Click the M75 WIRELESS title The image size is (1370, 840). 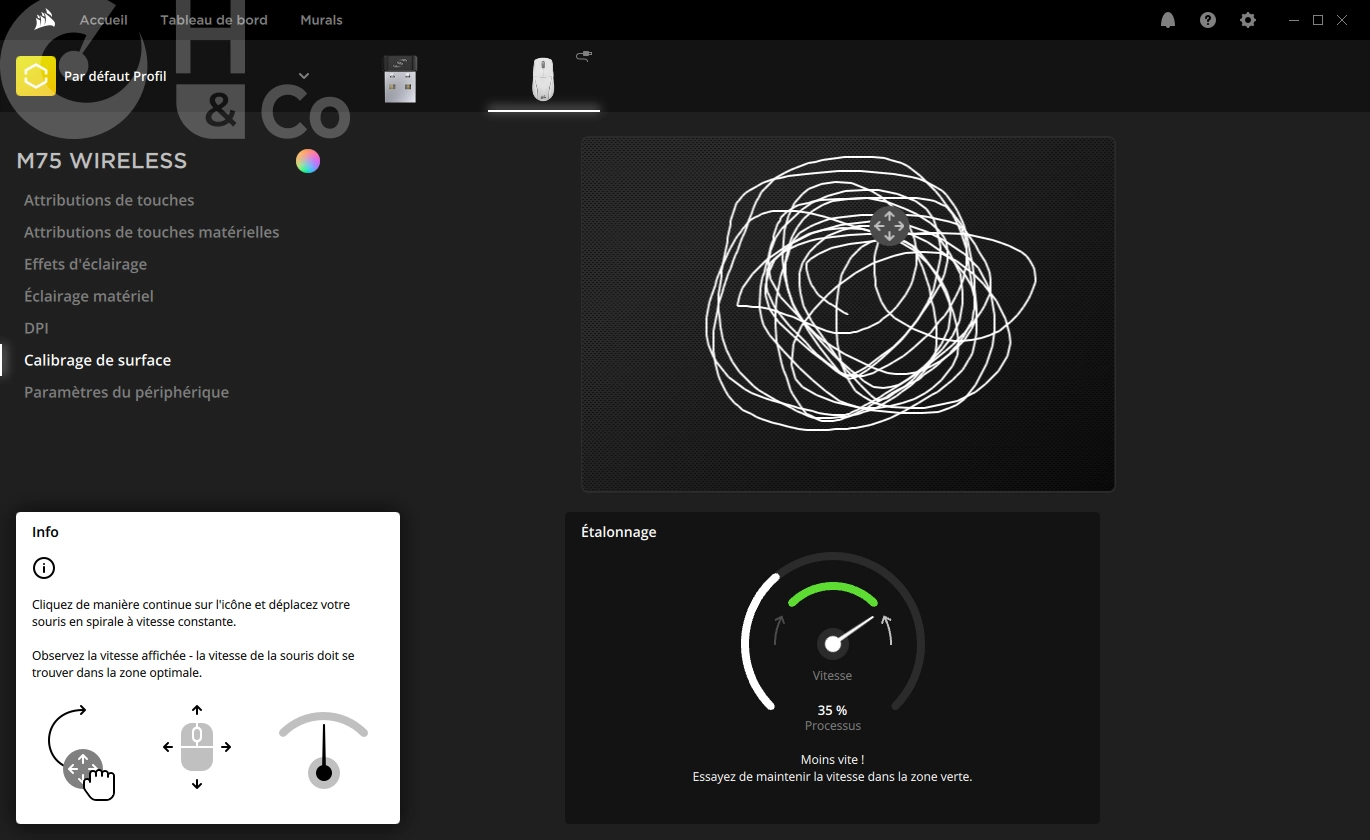[x=102, y=161]
